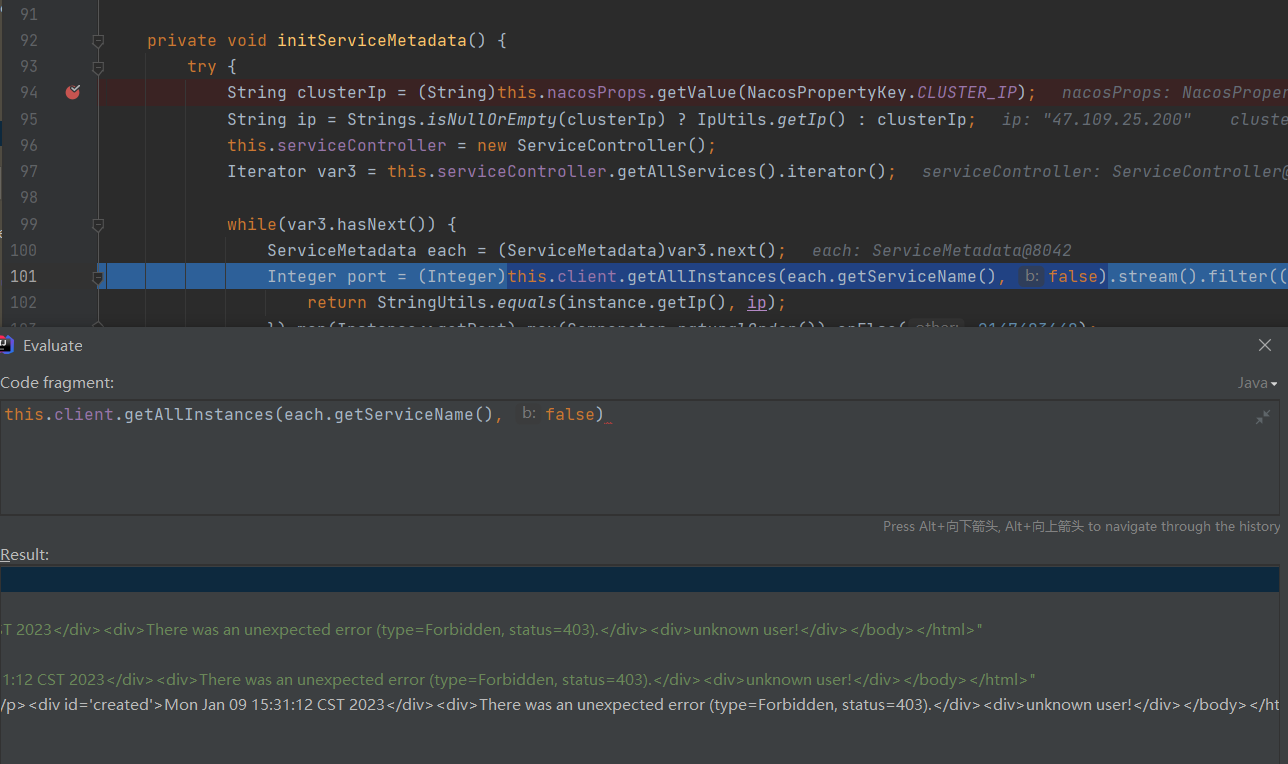
Task: Click the CLUSTER_IP constant on line 94
Action: (967, 93)
